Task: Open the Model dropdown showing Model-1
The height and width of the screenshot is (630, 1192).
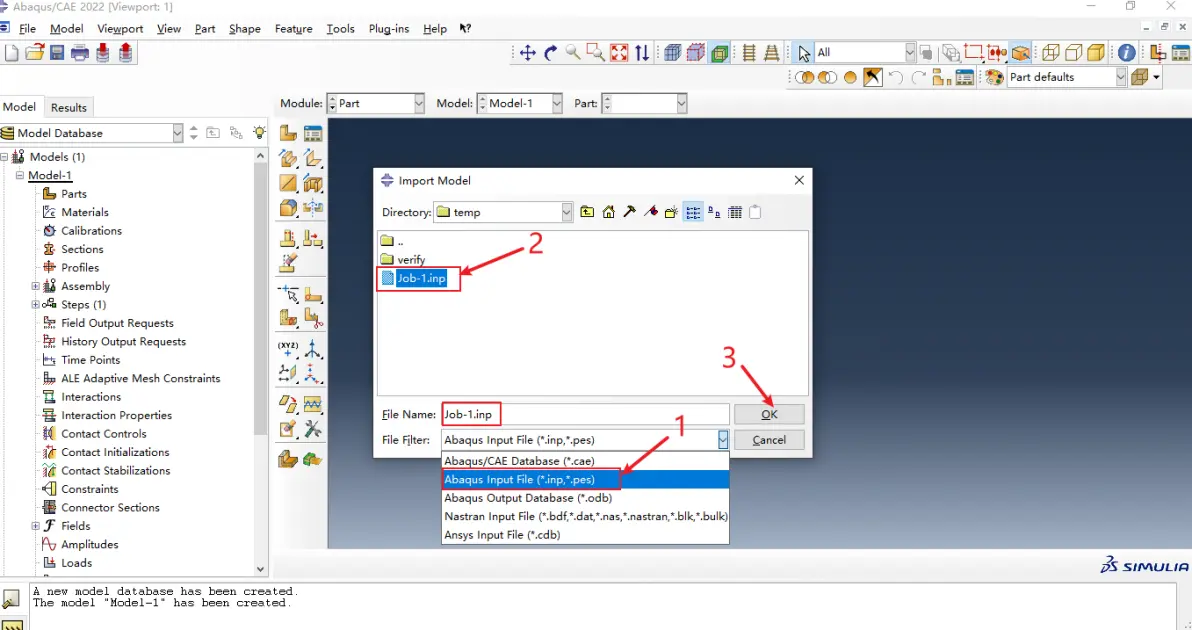Action: (556, 103)
